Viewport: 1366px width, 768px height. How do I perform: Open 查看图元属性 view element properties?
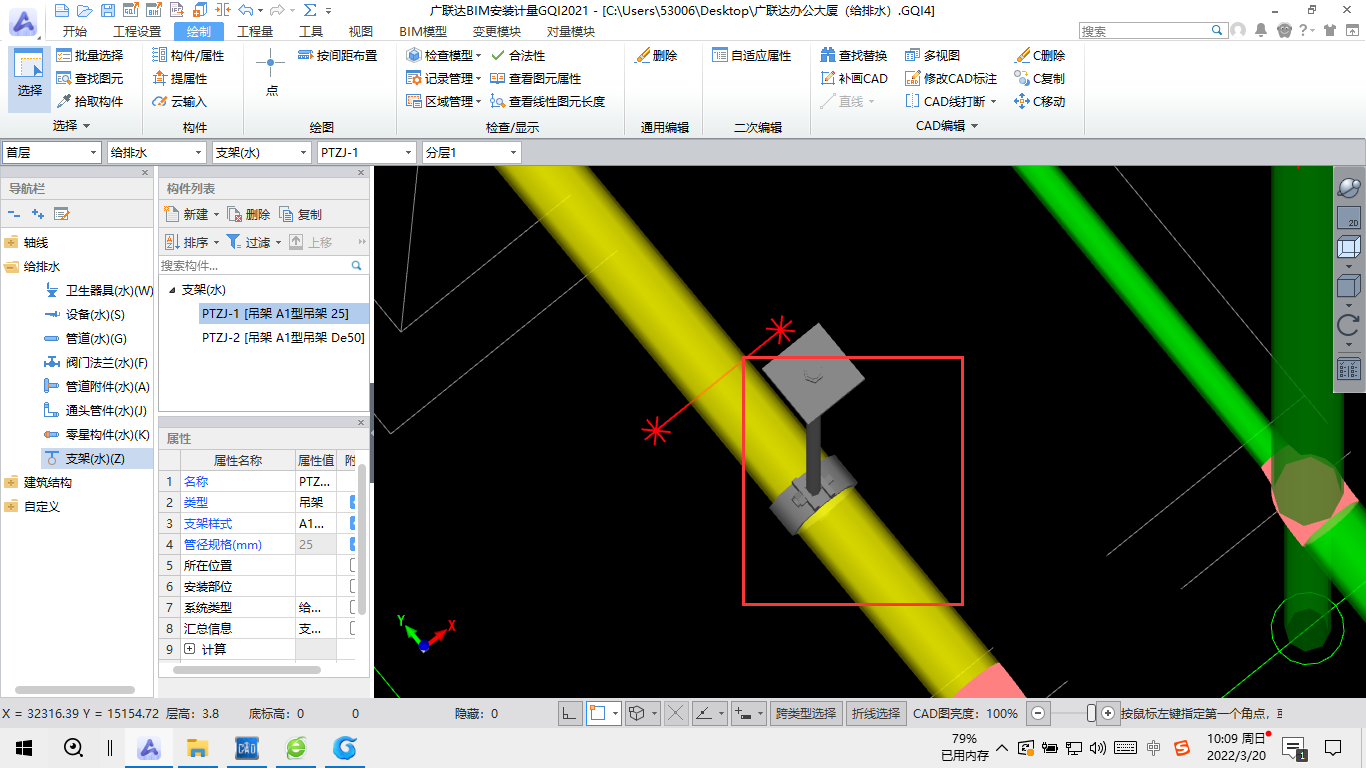pos(535,78)
